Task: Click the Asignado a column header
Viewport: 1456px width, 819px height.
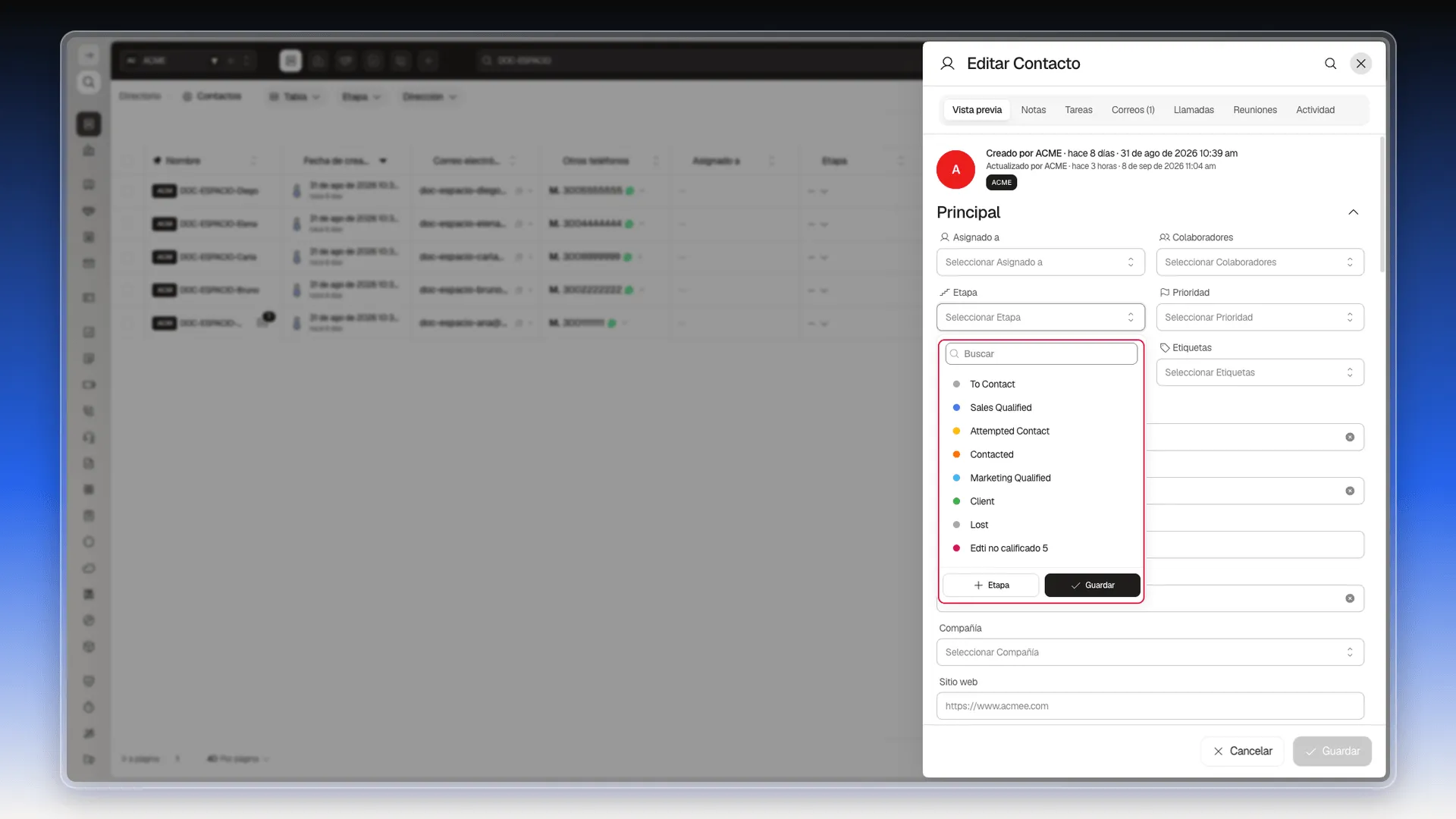Action: coord(716,161)
